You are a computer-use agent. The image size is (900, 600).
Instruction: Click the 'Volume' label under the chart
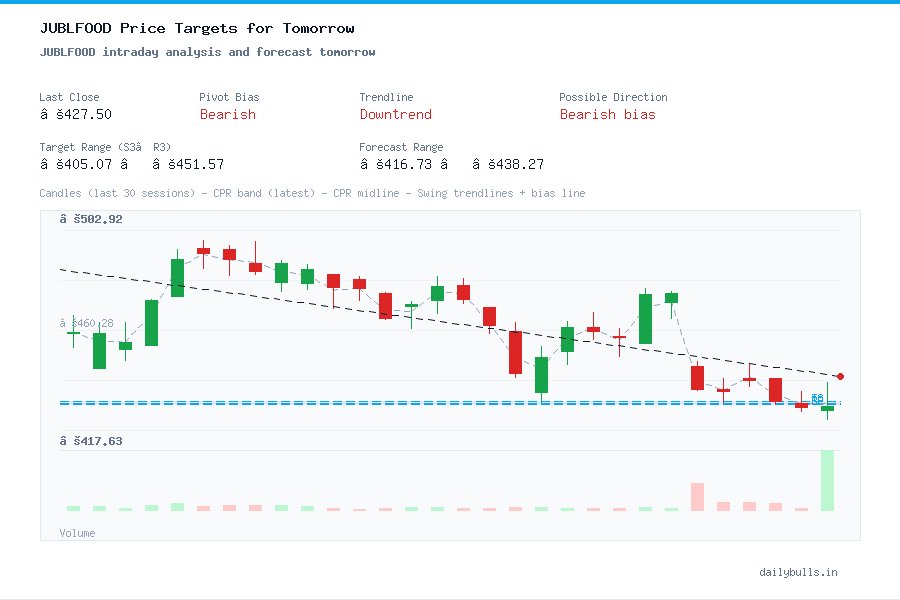77,533
